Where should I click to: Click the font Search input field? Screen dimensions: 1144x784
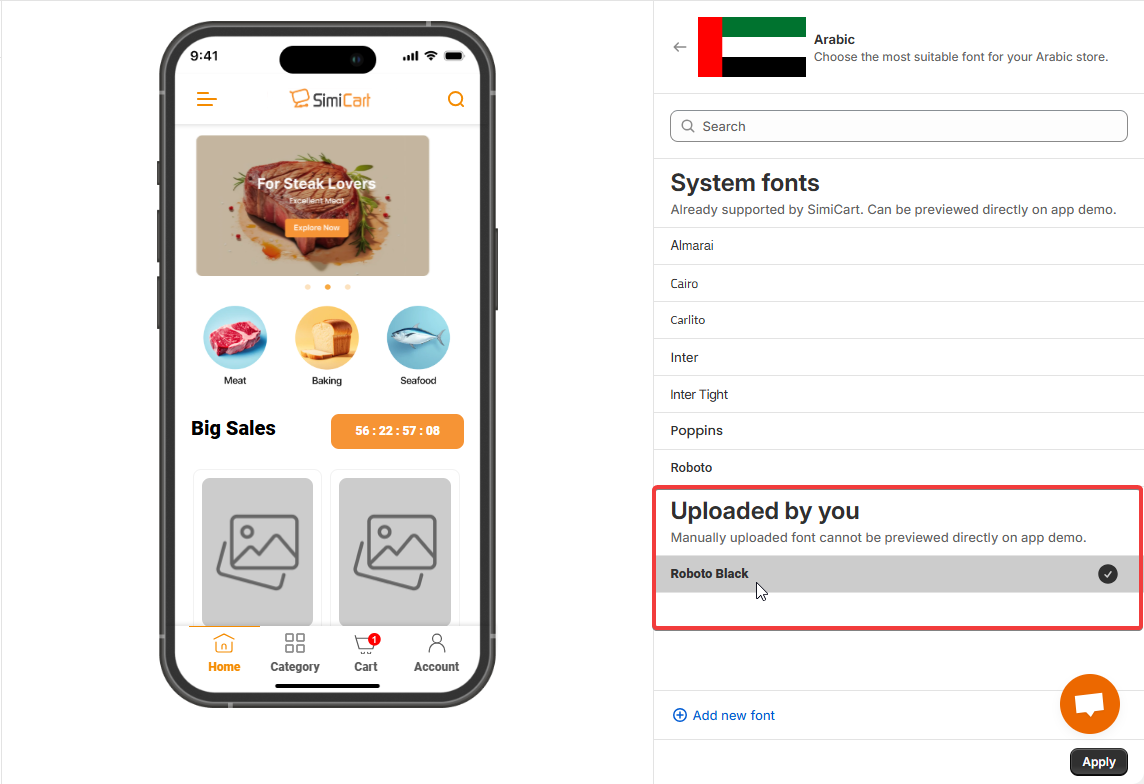[898, 126]
